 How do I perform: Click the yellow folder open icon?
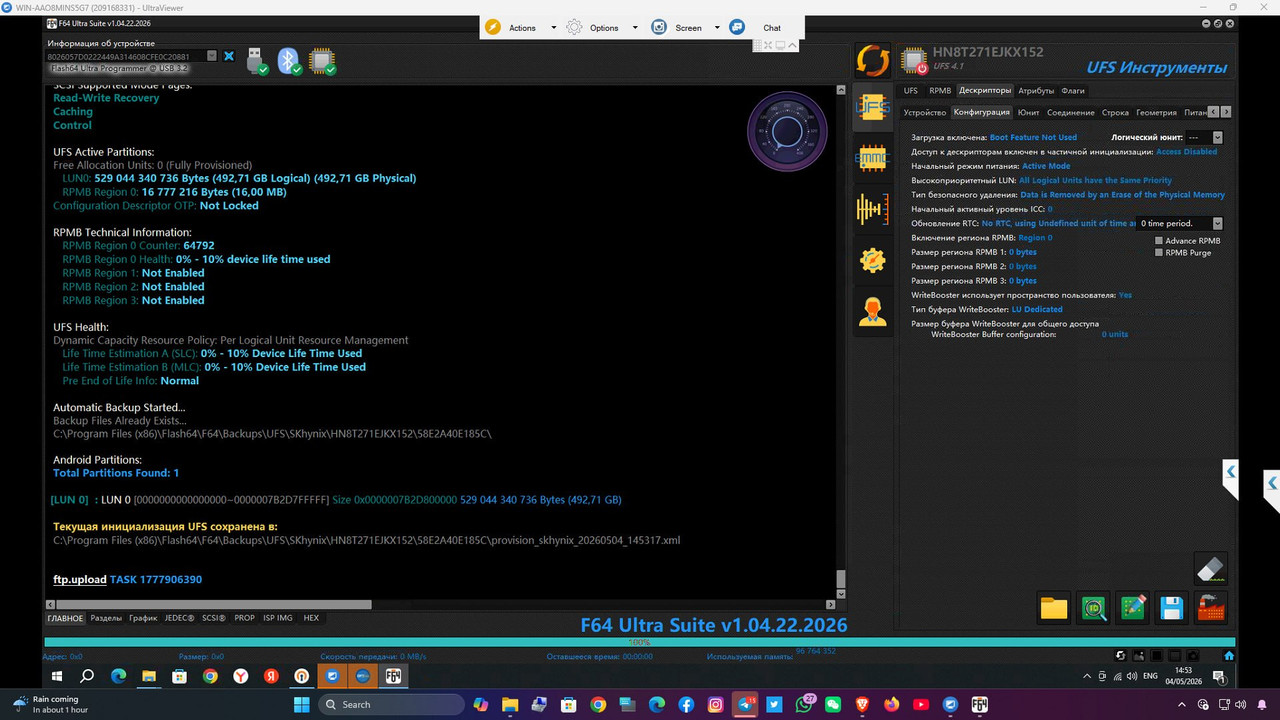click(1054, 607)
